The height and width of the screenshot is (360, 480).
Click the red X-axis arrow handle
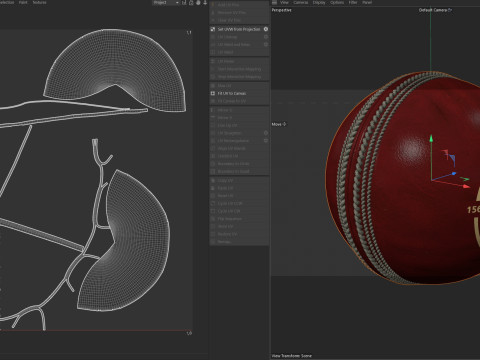point(466,186)
